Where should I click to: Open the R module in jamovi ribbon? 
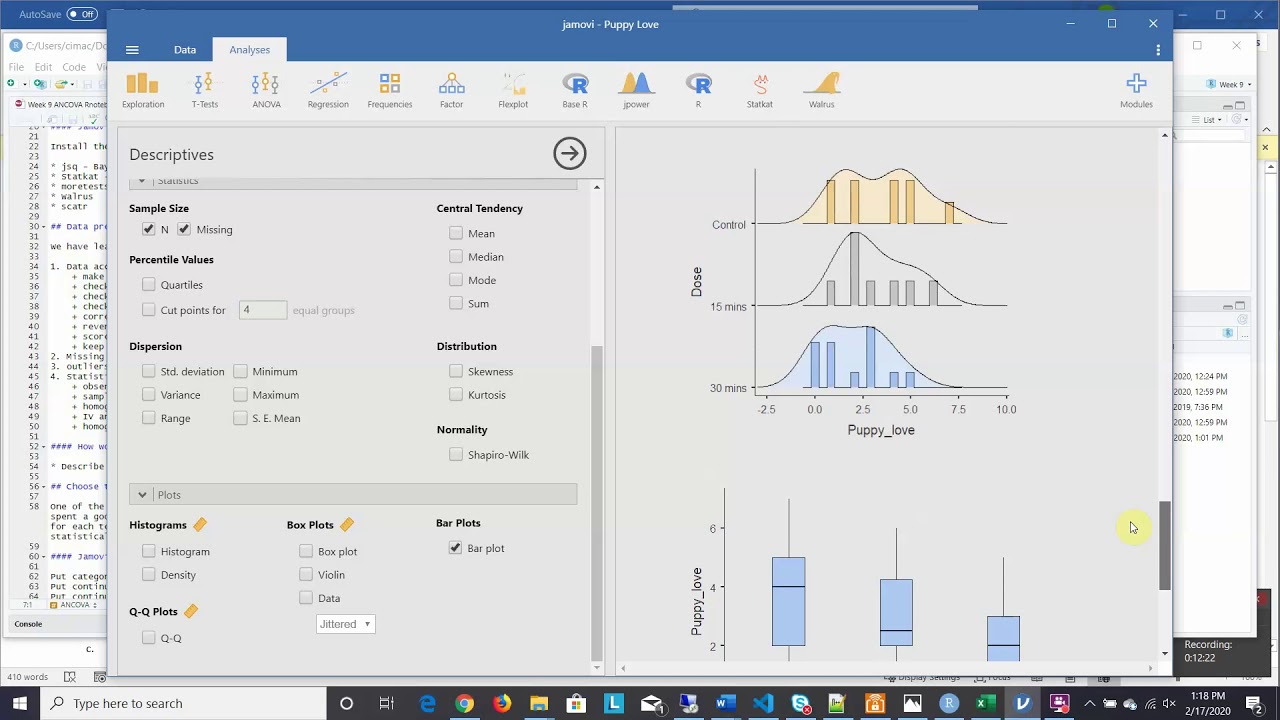coord(698,90)
